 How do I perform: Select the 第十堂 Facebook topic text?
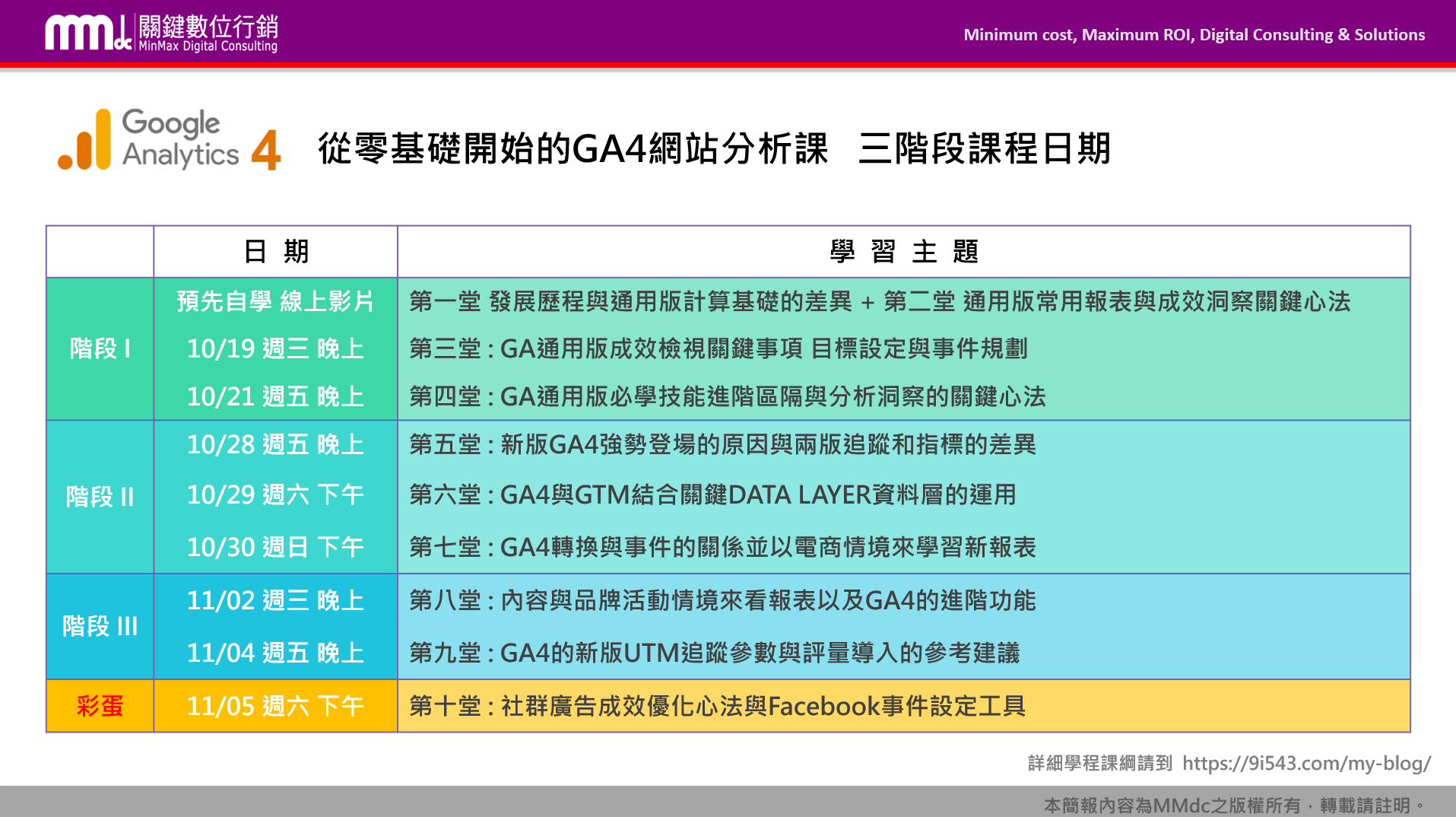[717, 706]
